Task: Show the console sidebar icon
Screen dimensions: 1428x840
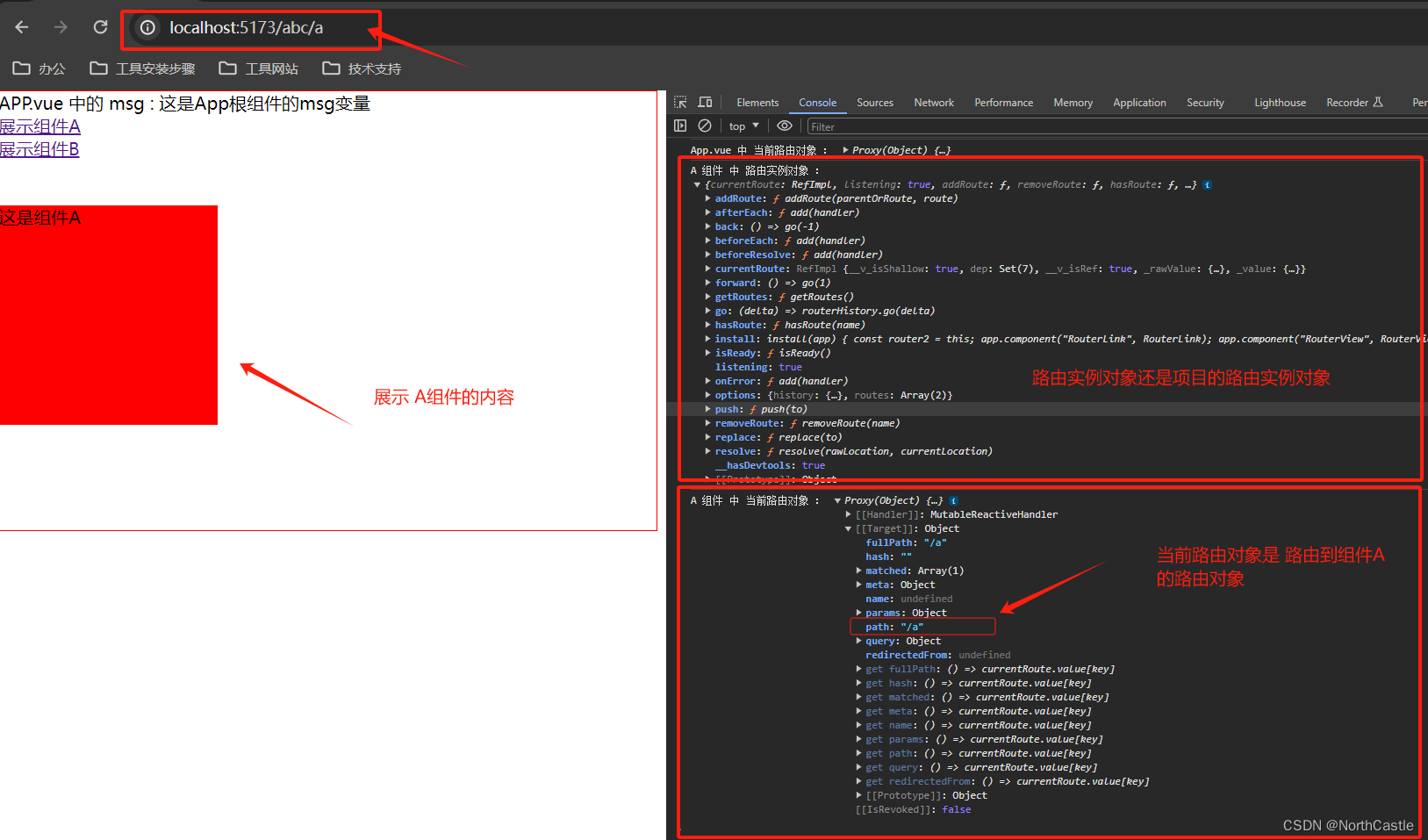Action: click(680, 126)
